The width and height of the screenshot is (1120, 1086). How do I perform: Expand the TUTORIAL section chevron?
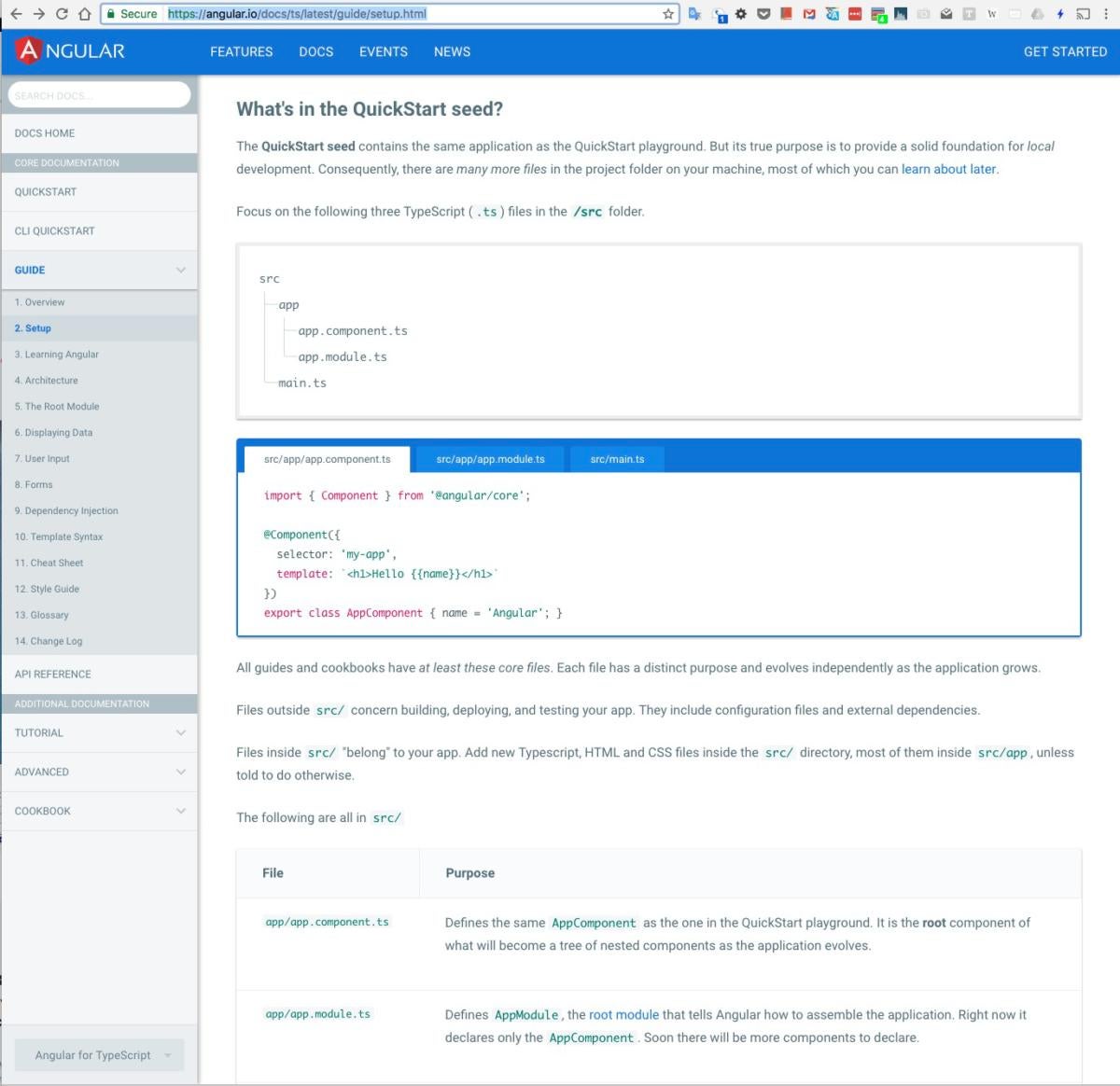click(181, 733)
